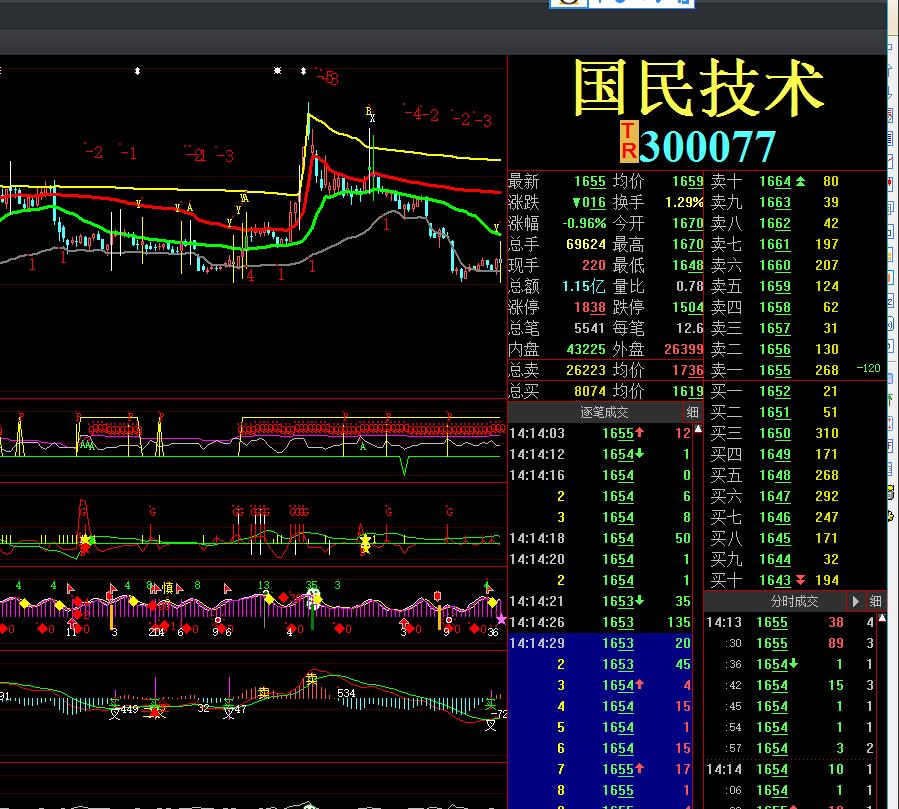Image resolution: width=899 pixels, height=809 pixels.
Task: Click the 总买 value 8074
Action: click(590, 391)
